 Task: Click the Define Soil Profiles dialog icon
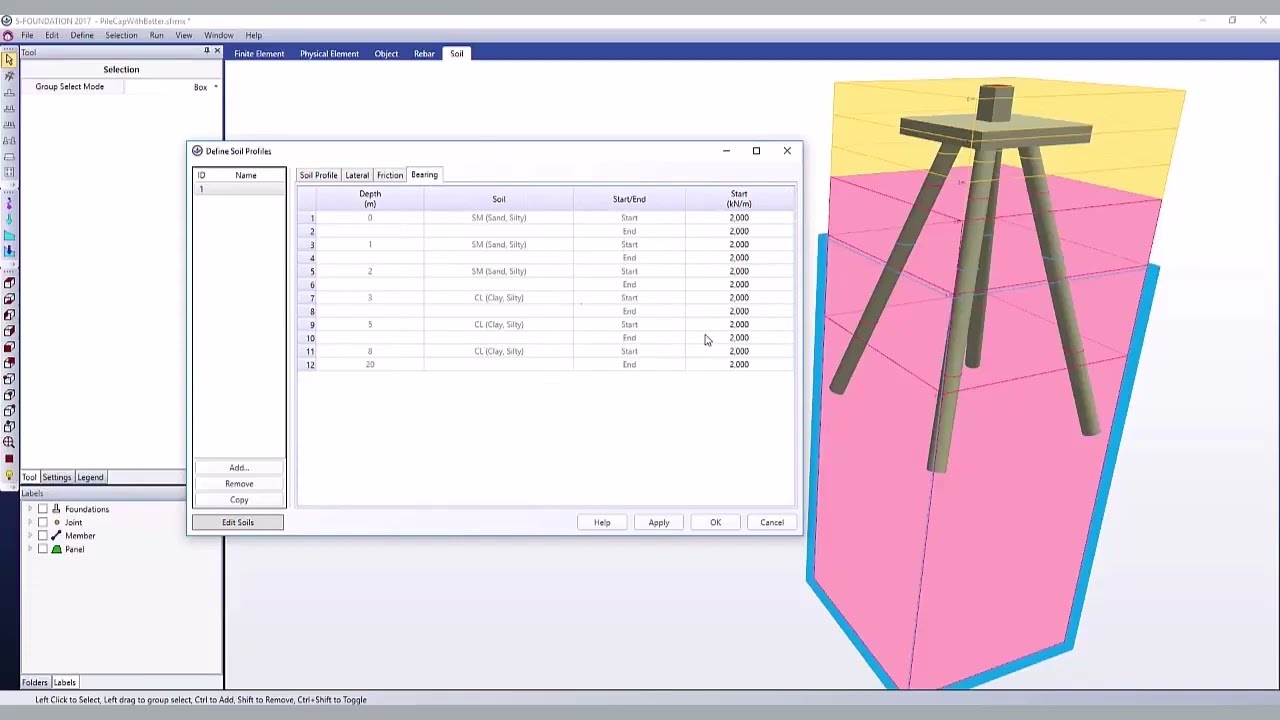(197, 151)
